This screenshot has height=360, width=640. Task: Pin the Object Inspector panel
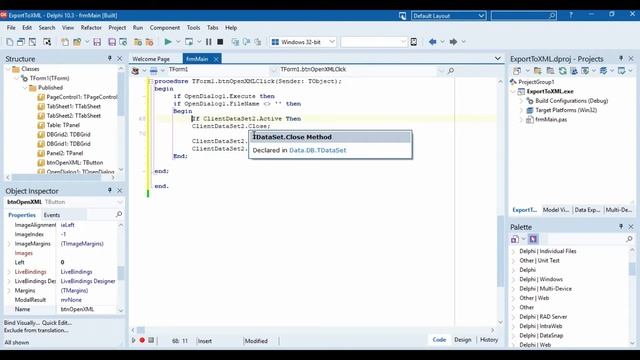[x=110, y=191]
